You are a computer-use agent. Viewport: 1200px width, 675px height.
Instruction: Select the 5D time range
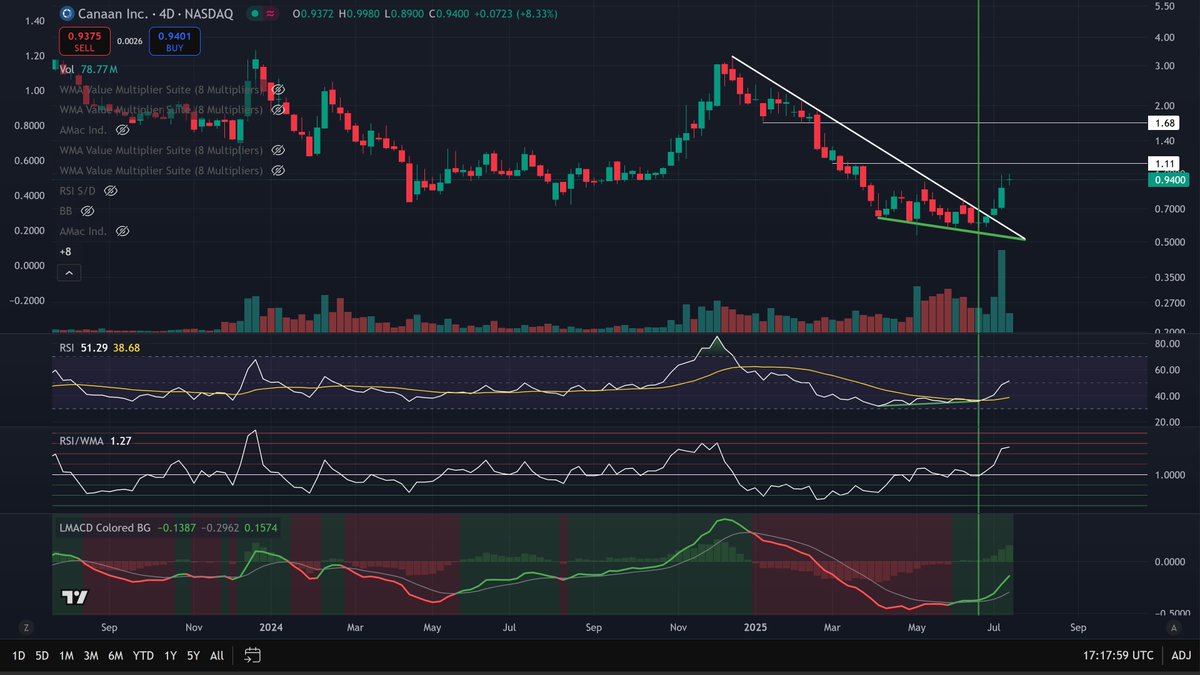42,655
